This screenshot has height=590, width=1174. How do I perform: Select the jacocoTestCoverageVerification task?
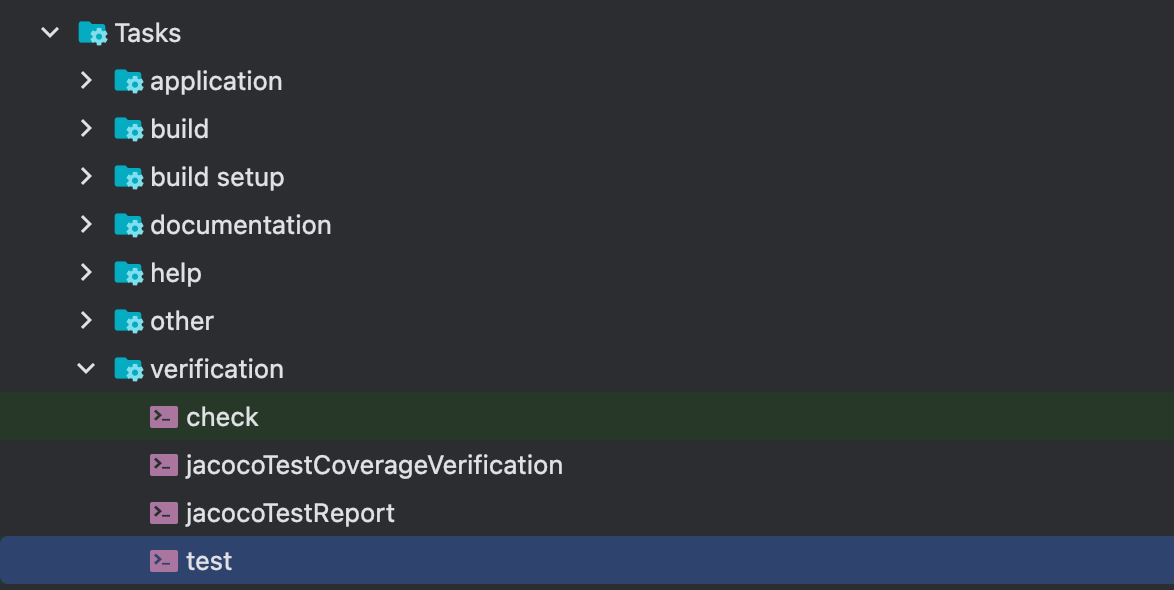pos(374,465)
